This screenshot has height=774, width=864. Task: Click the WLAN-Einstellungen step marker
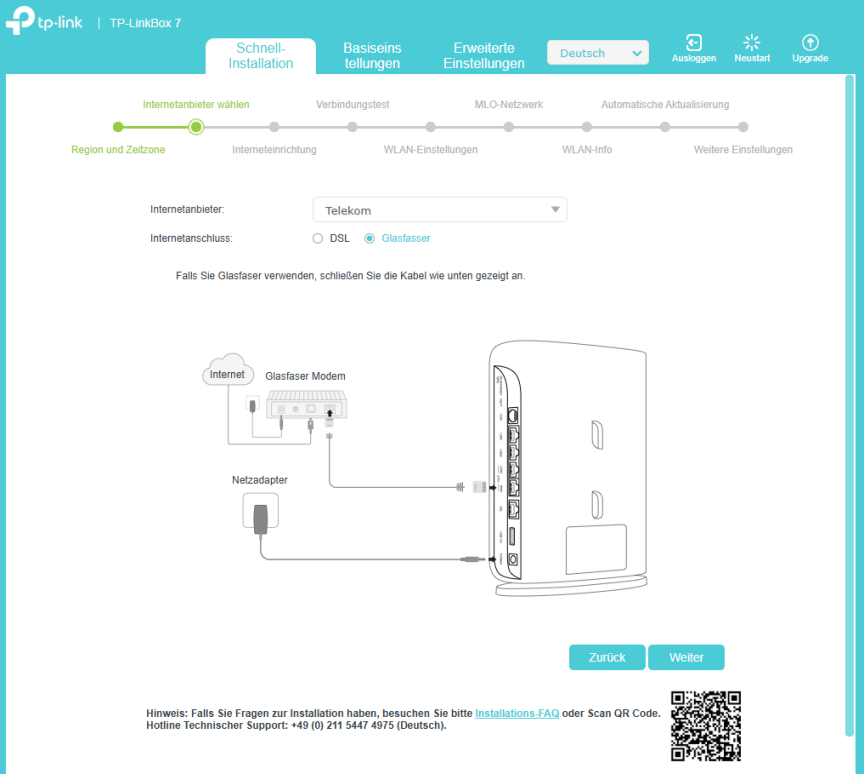(x=430, y=127)
